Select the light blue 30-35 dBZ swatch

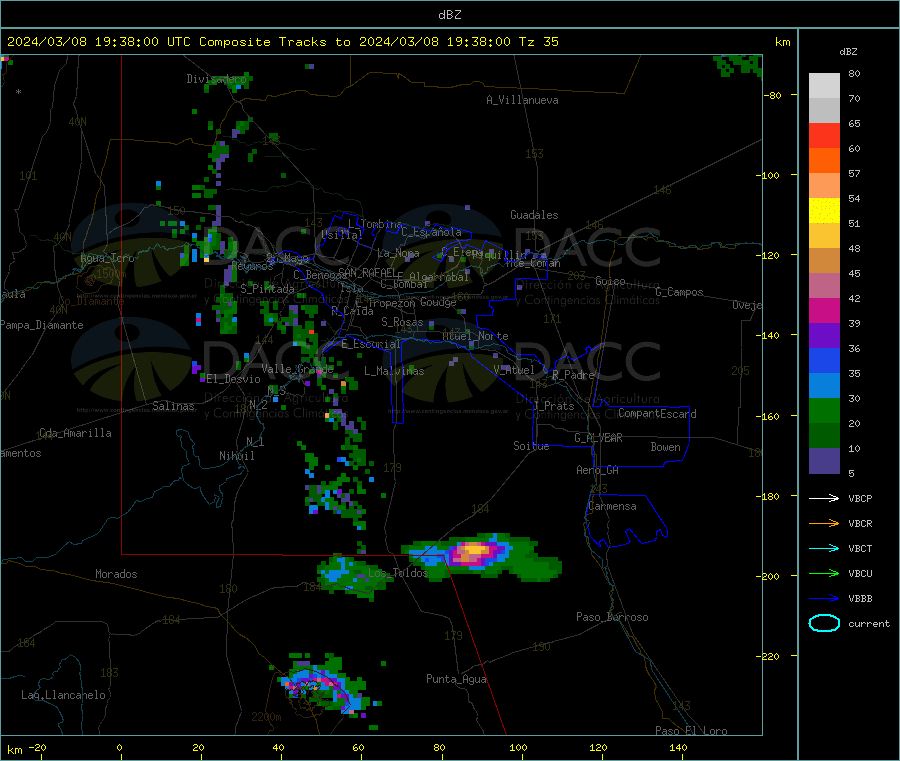click(824, 386)
